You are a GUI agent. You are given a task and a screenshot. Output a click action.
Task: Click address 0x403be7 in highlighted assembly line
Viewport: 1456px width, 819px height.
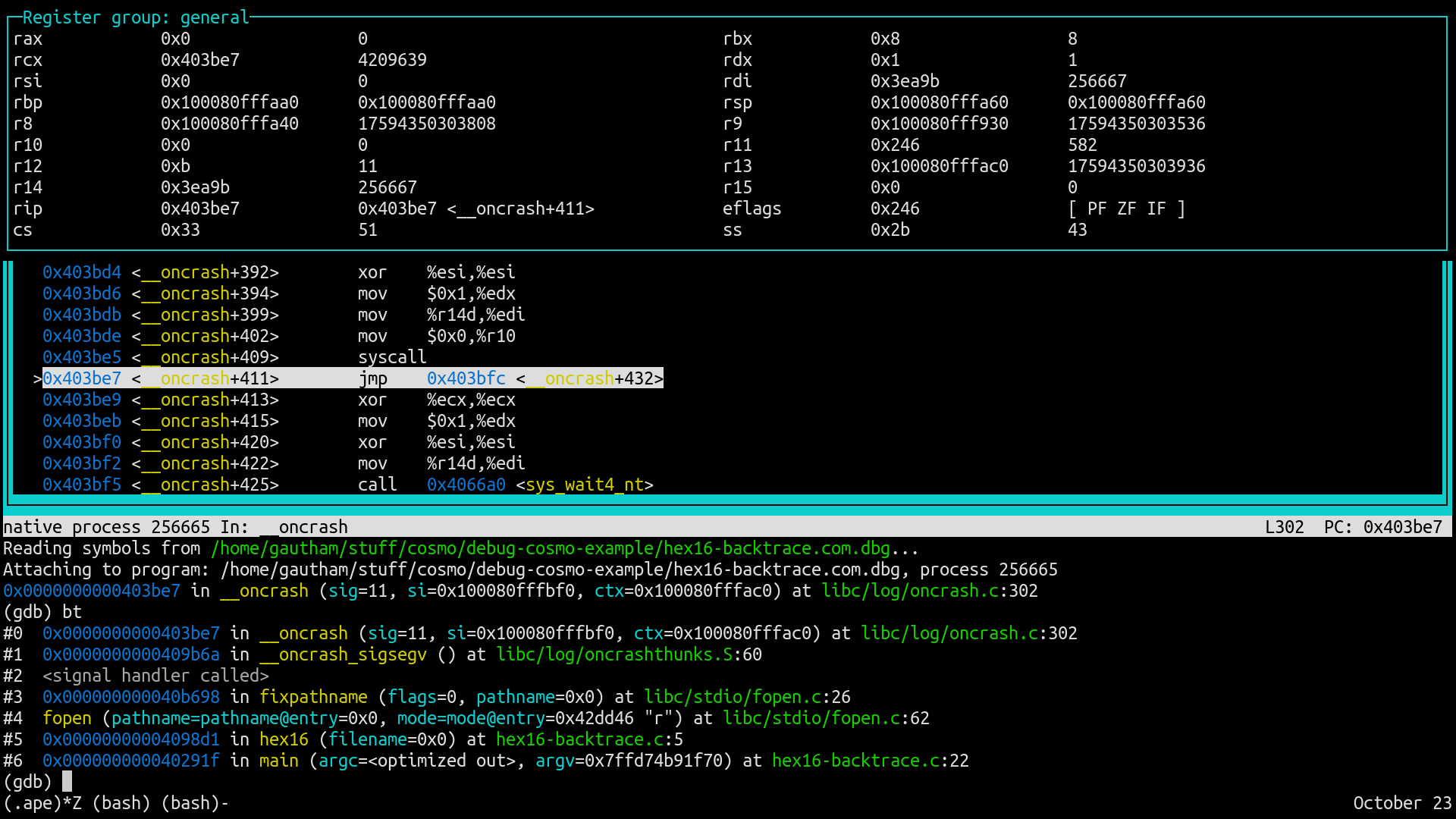82,378
